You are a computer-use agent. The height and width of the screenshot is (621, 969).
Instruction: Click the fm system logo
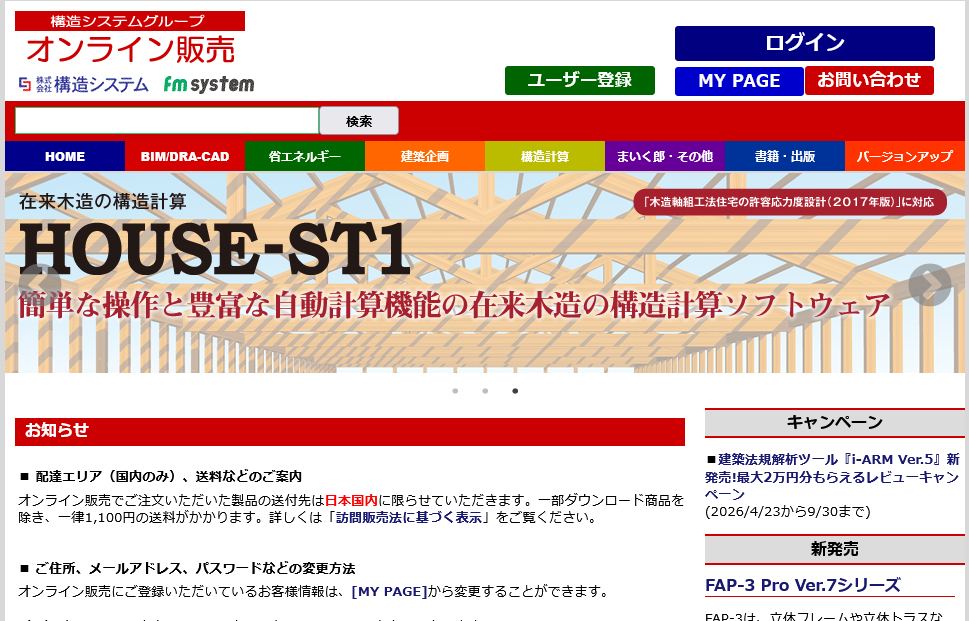pyautogui.click(x=209, y=84)
